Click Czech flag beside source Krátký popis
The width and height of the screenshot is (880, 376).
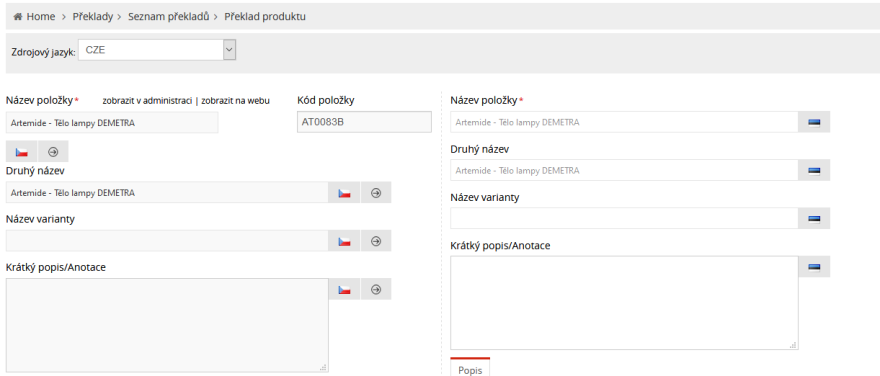(x=345, y=289)
